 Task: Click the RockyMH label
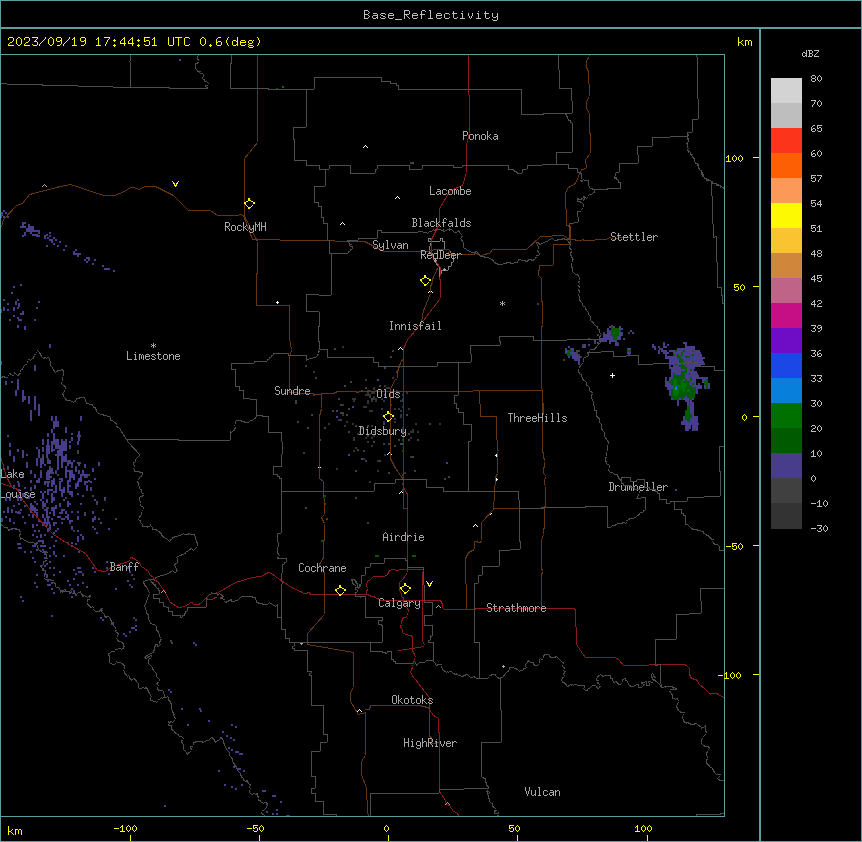point(245,227)
